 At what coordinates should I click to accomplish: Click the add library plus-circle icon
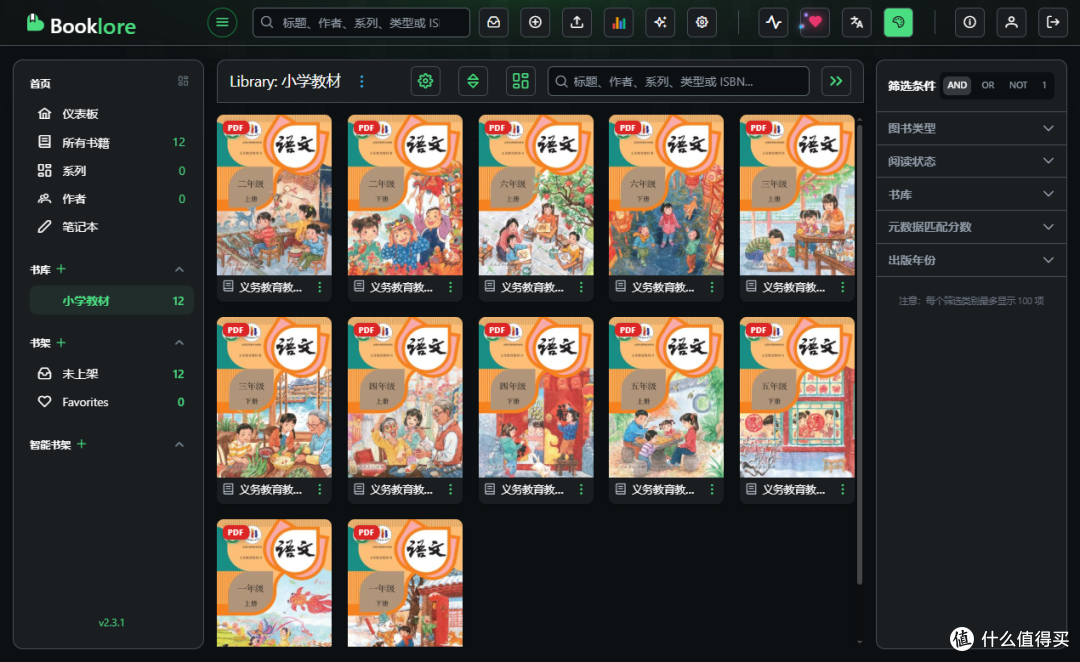point(535,23)
